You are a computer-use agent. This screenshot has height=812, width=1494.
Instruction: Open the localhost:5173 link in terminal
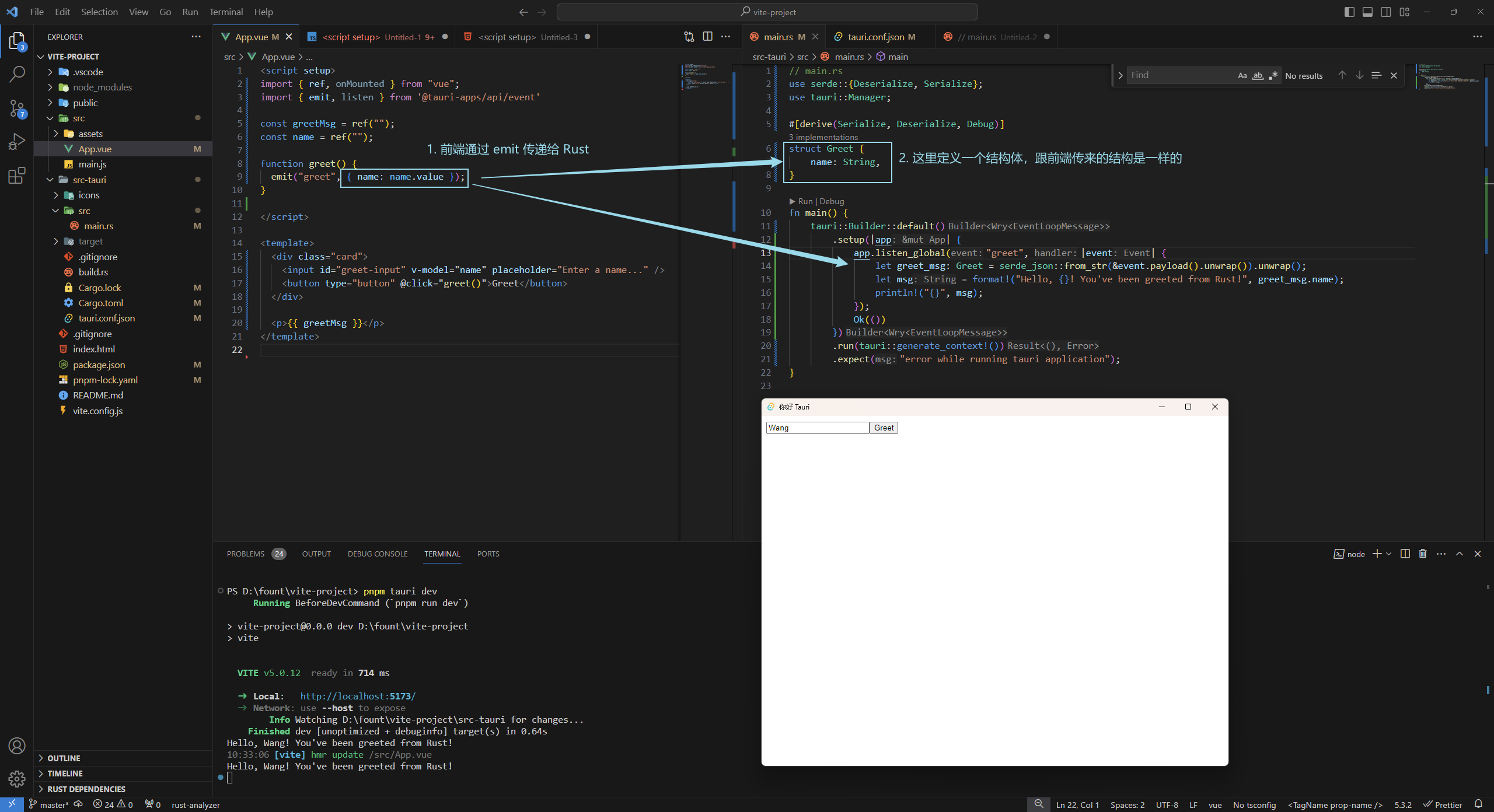point(358,696)
